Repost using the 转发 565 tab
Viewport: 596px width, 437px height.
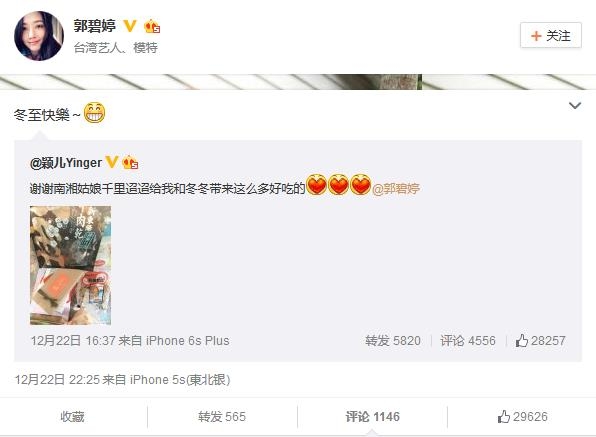[222, 417]
